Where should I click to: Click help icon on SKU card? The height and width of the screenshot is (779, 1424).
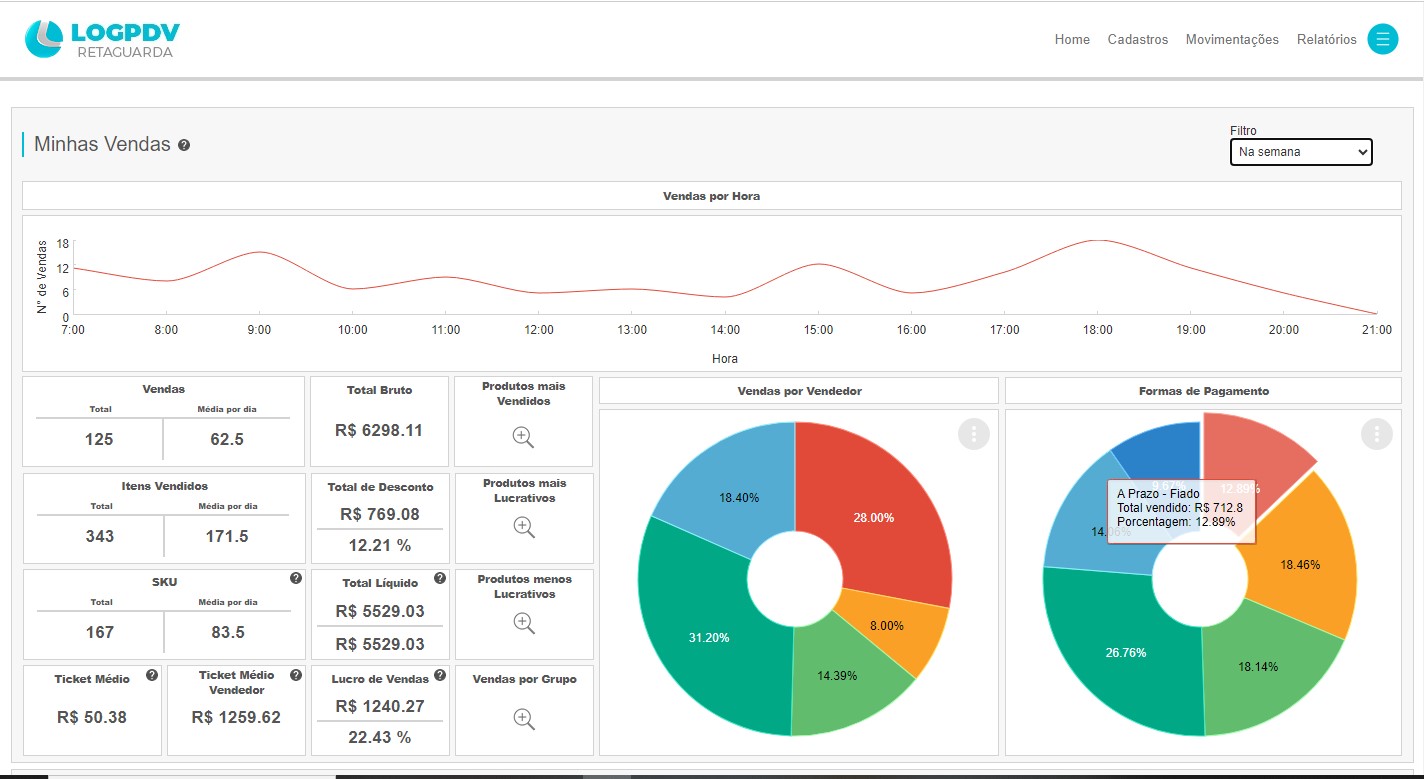coord(295,578)
